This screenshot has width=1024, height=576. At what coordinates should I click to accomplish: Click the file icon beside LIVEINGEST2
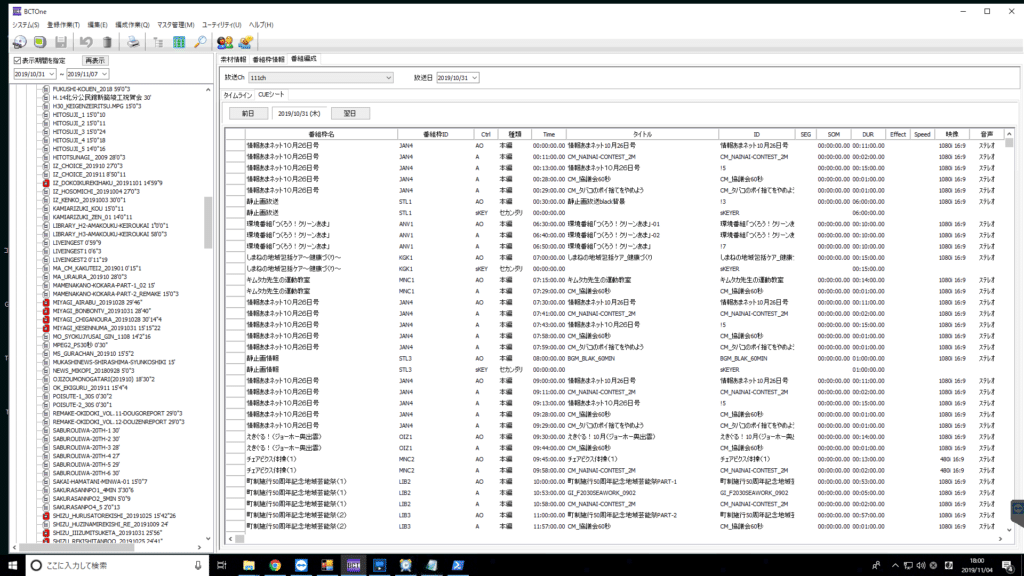[x=46, y=260]
